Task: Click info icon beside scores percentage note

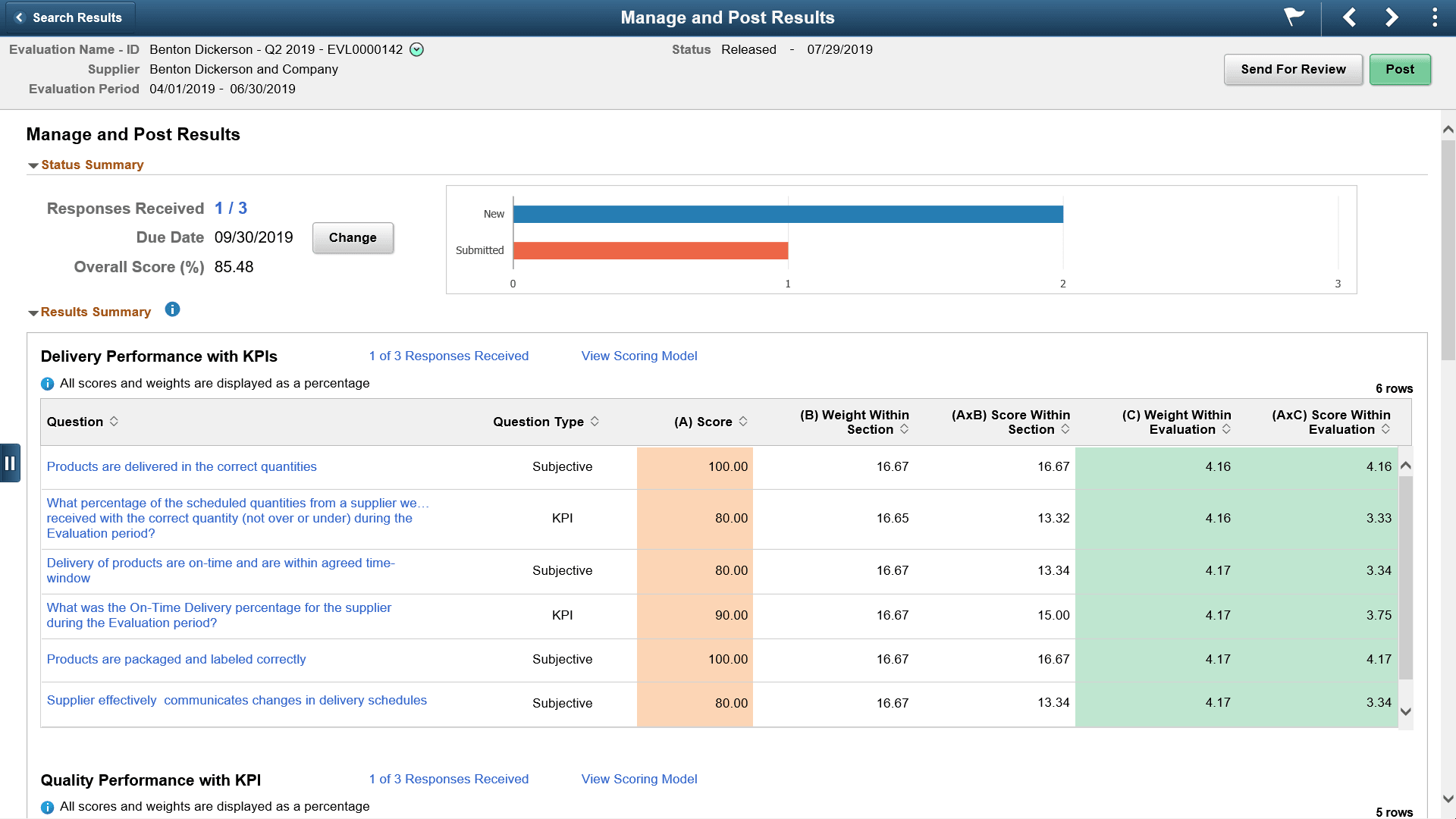Action: (48, 384)
